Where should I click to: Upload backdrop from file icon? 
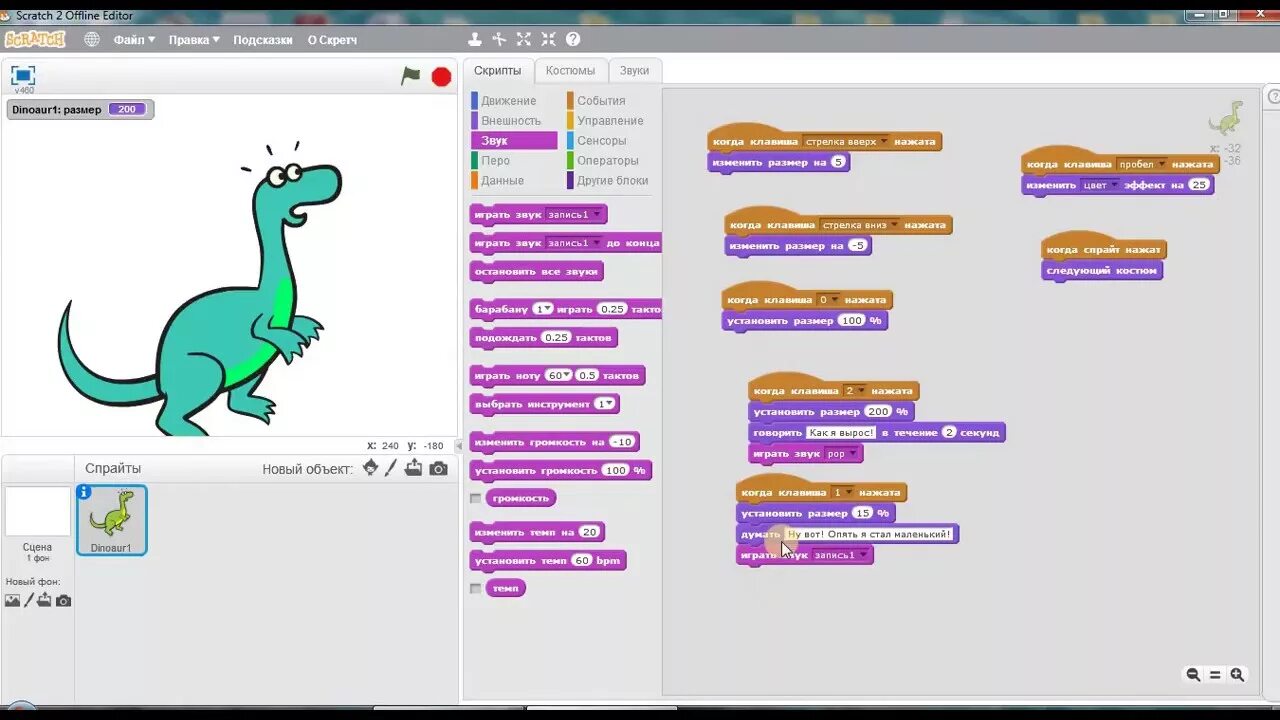click(45, 600)
